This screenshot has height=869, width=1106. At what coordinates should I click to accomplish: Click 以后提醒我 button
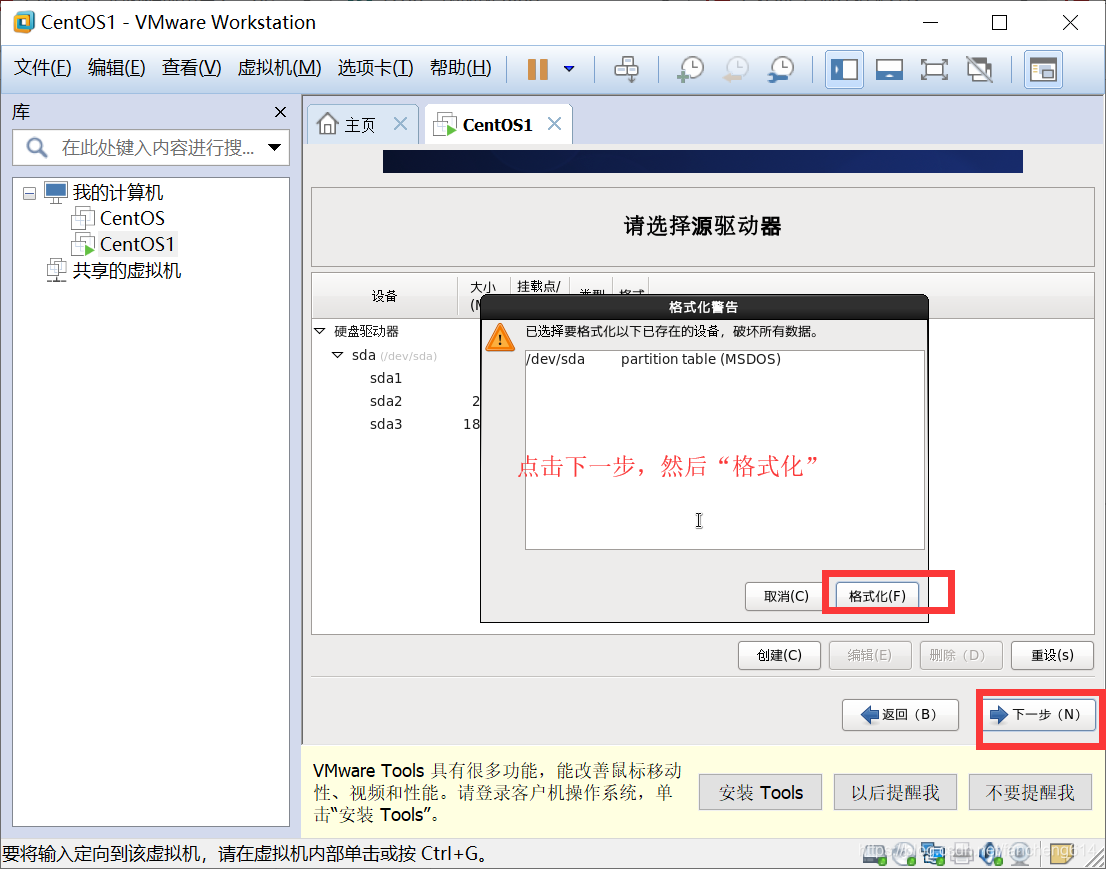895,793
